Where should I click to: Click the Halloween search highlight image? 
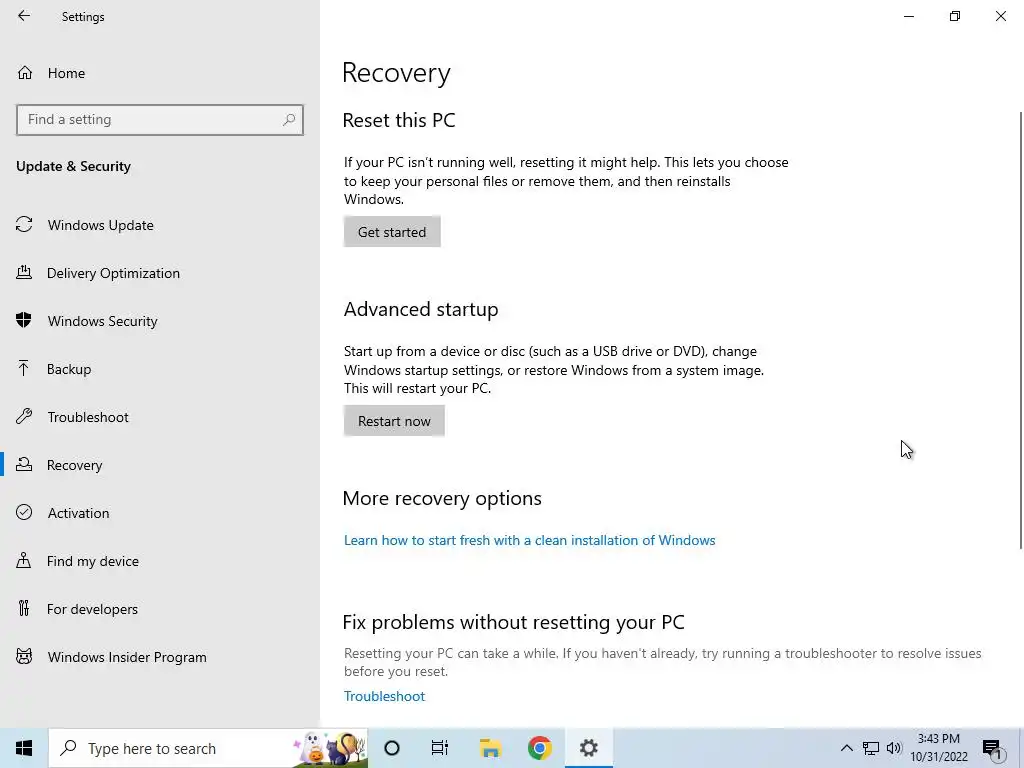click(330, 748)
